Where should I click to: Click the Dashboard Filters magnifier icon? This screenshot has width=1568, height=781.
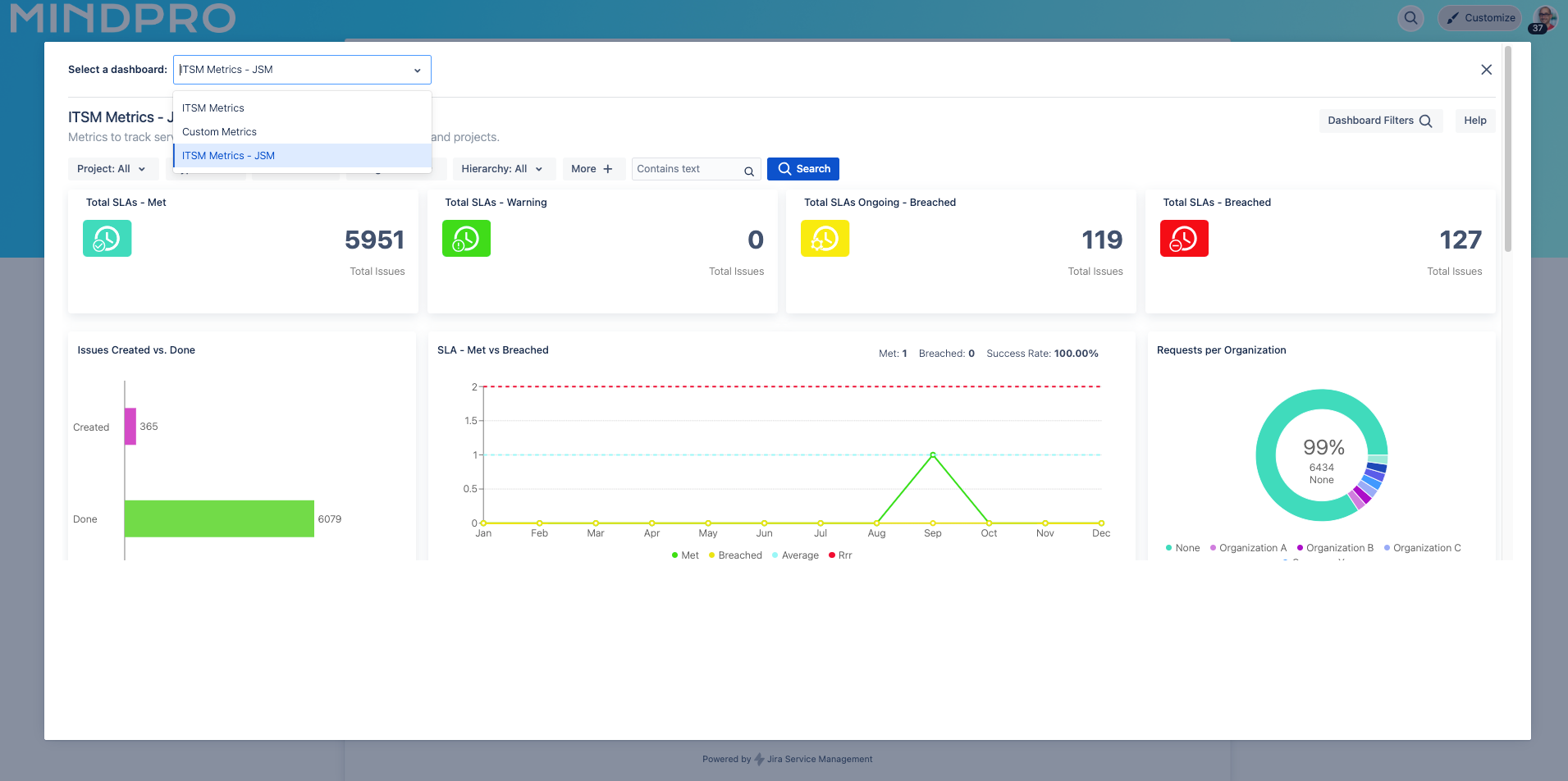pos(1428,120)
